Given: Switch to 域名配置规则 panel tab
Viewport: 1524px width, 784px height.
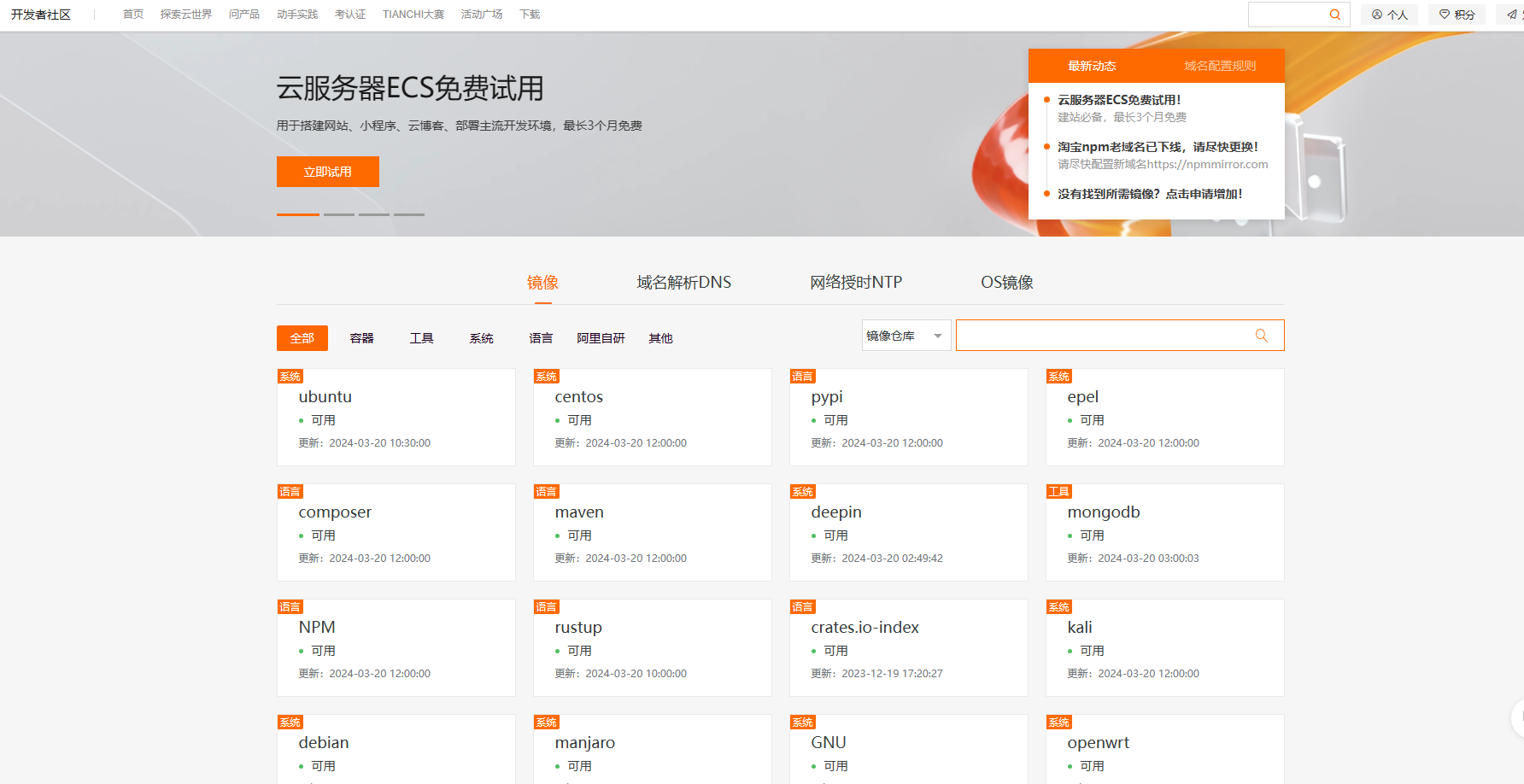Looking at the screenshot, I should coord(1220,66).
